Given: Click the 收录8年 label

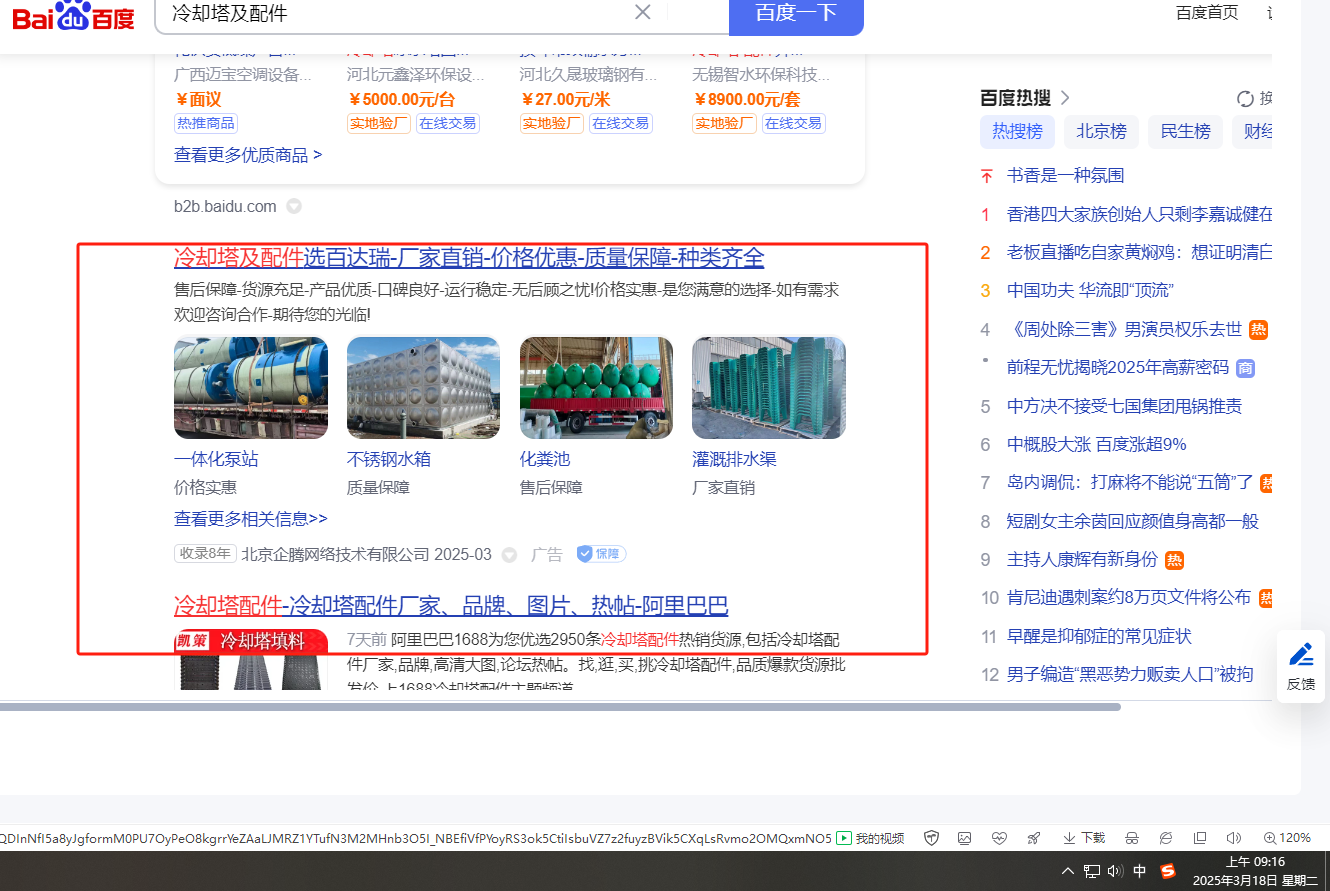Looking at the screenshot, I should tap(205, 554).
